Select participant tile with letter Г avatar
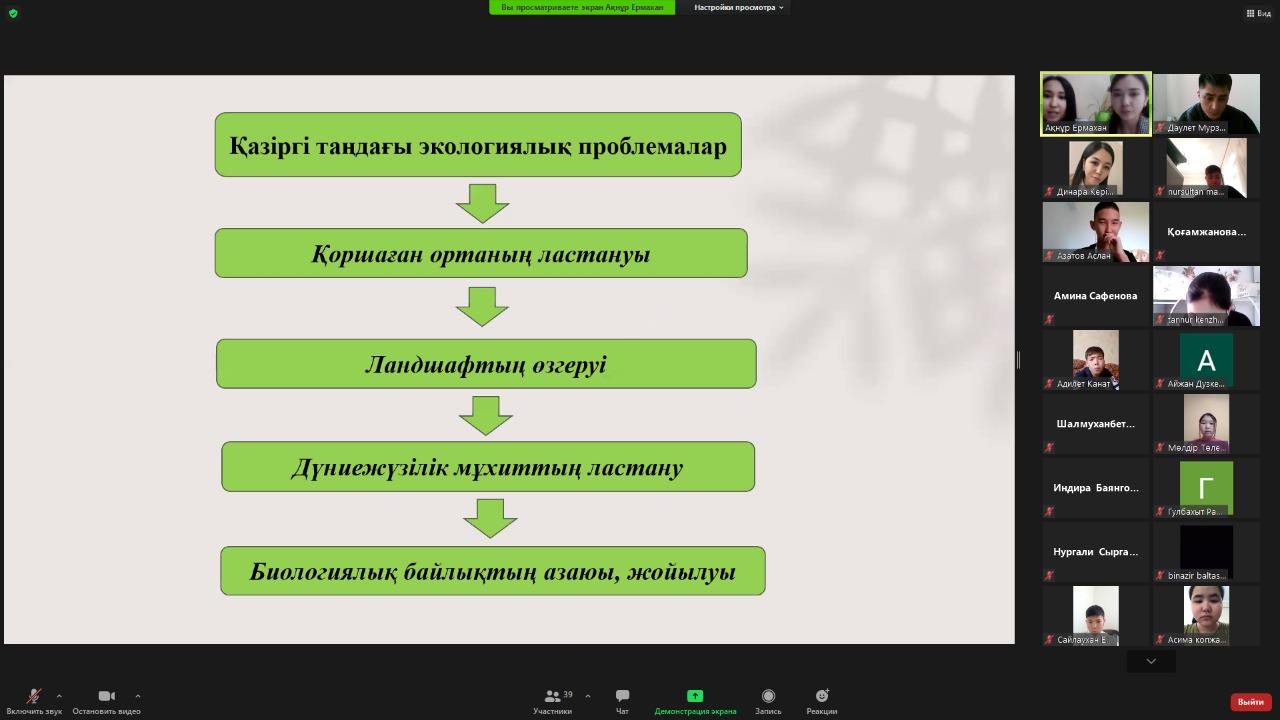 [x=1206, y=488]
